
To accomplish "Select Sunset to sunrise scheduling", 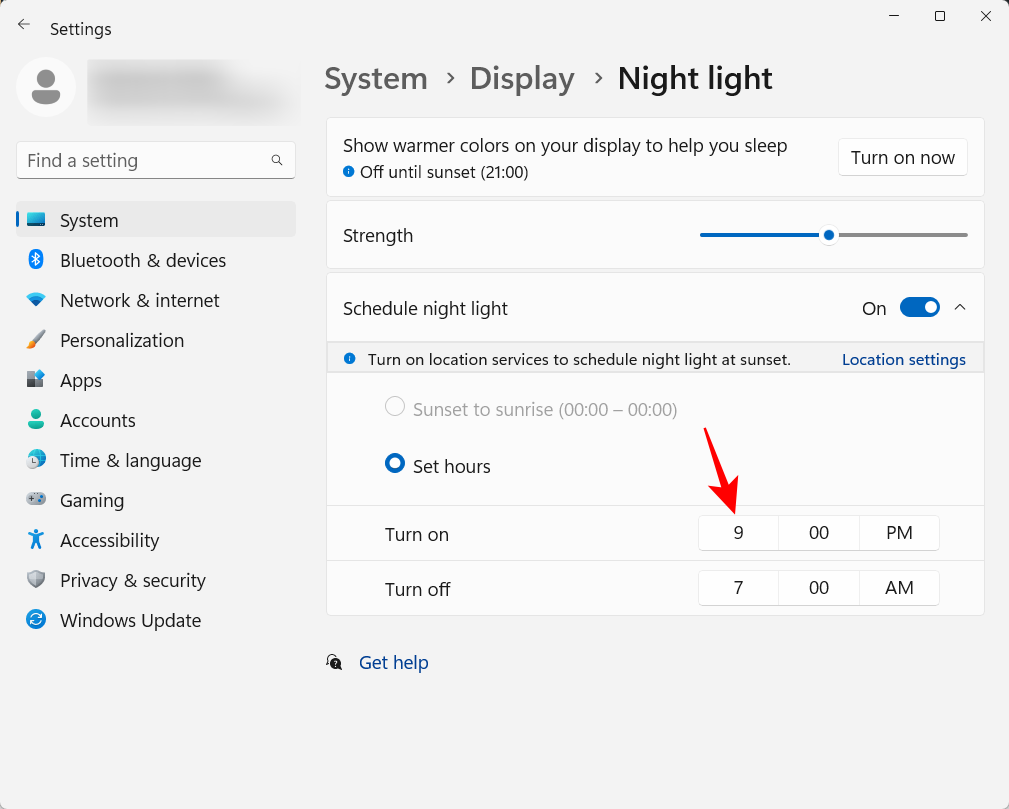I will tap(395, 407).
